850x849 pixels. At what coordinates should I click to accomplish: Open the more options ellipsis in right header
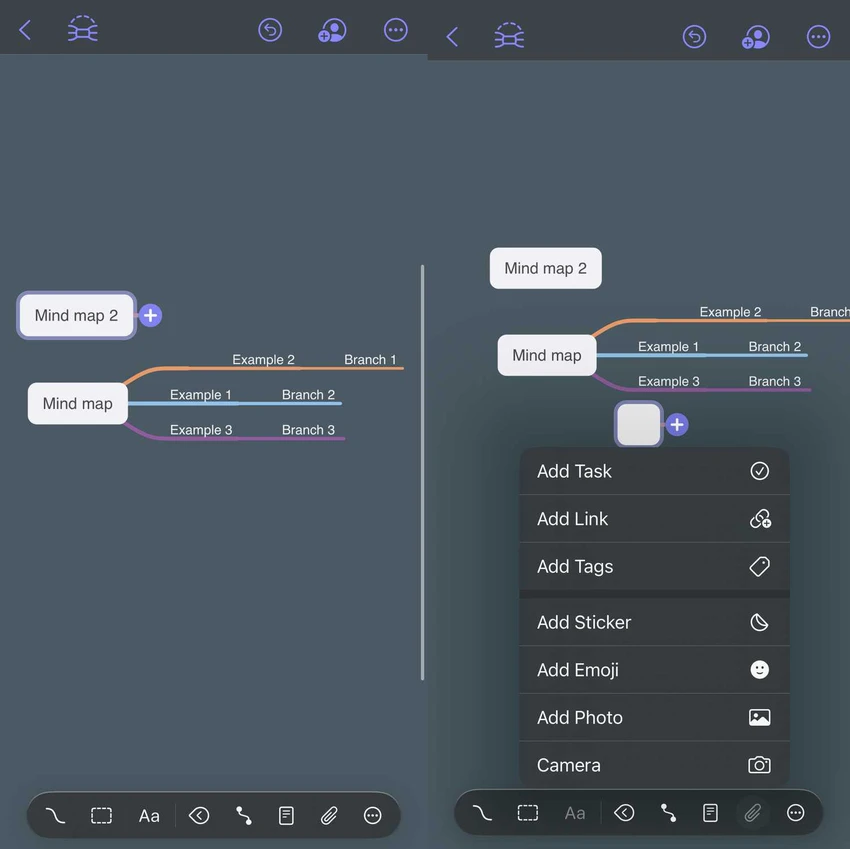[818, 37]
